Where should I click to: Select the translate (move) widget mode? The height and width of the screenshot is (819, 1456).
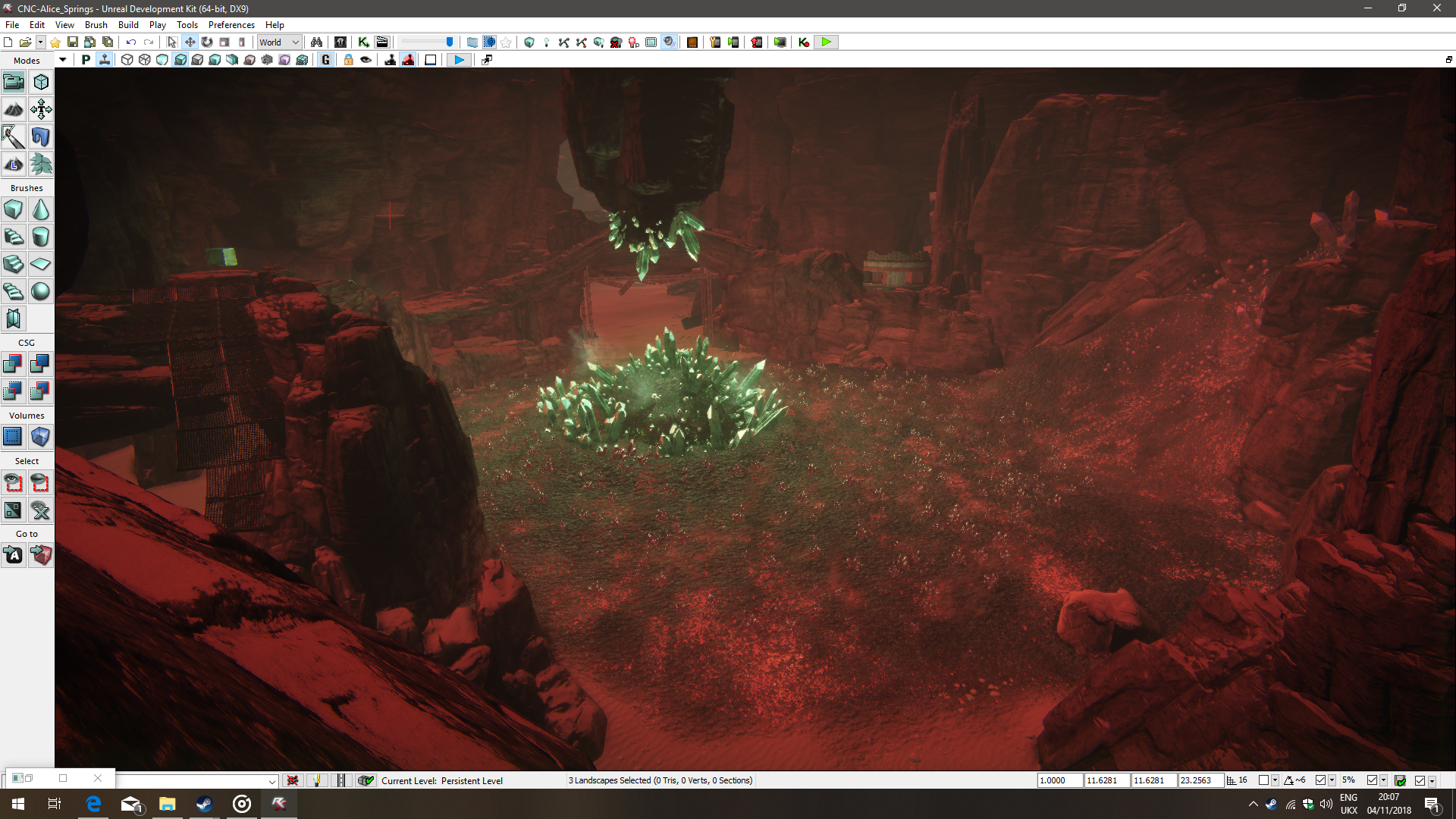190,42
